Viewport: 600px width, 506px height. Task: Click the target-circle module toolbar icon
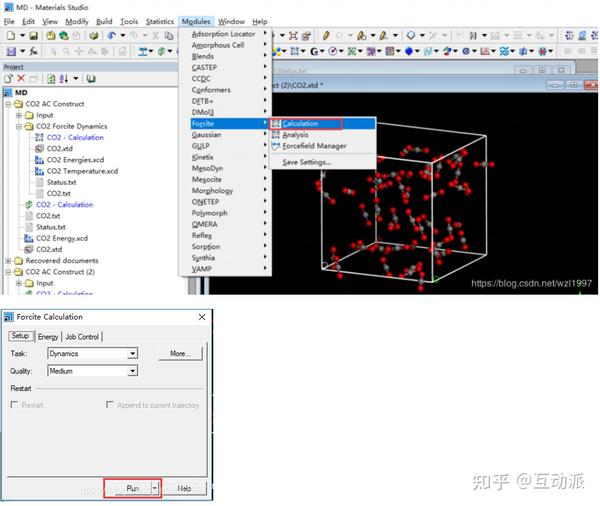click(x=333, y=51)
